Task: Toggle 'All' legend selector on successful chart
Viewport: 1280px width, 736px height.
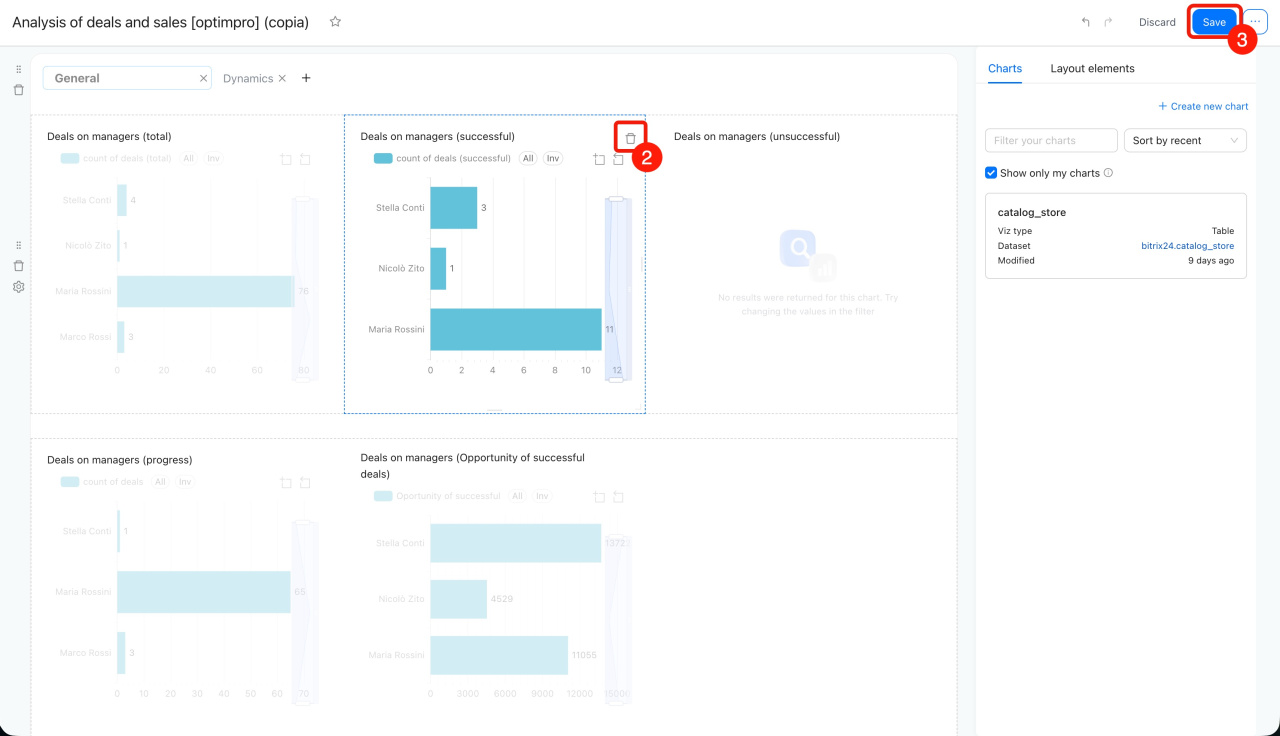Action: pos(528,158)
